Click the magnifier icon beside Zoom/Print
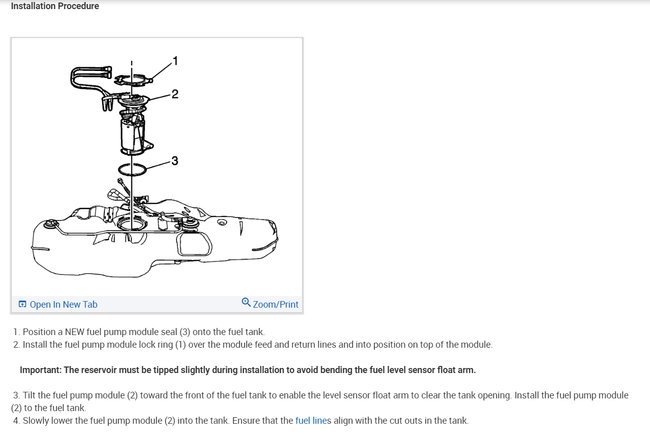Screen dimensions: 650x442 click(x=246, y=302)
